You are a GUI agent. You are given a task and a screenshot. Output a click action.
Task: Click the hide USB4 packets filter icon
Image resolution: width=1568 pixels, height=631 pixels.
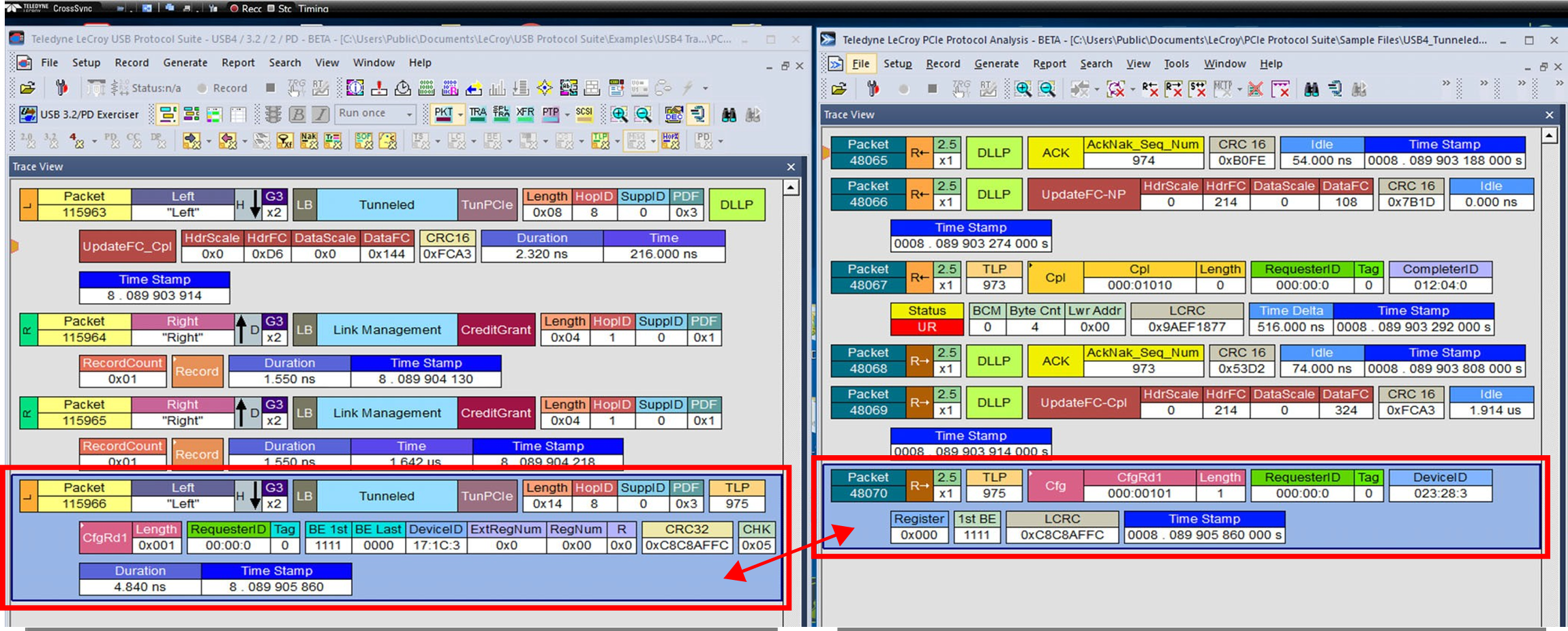pyautogui.click(x=77, y=141)
